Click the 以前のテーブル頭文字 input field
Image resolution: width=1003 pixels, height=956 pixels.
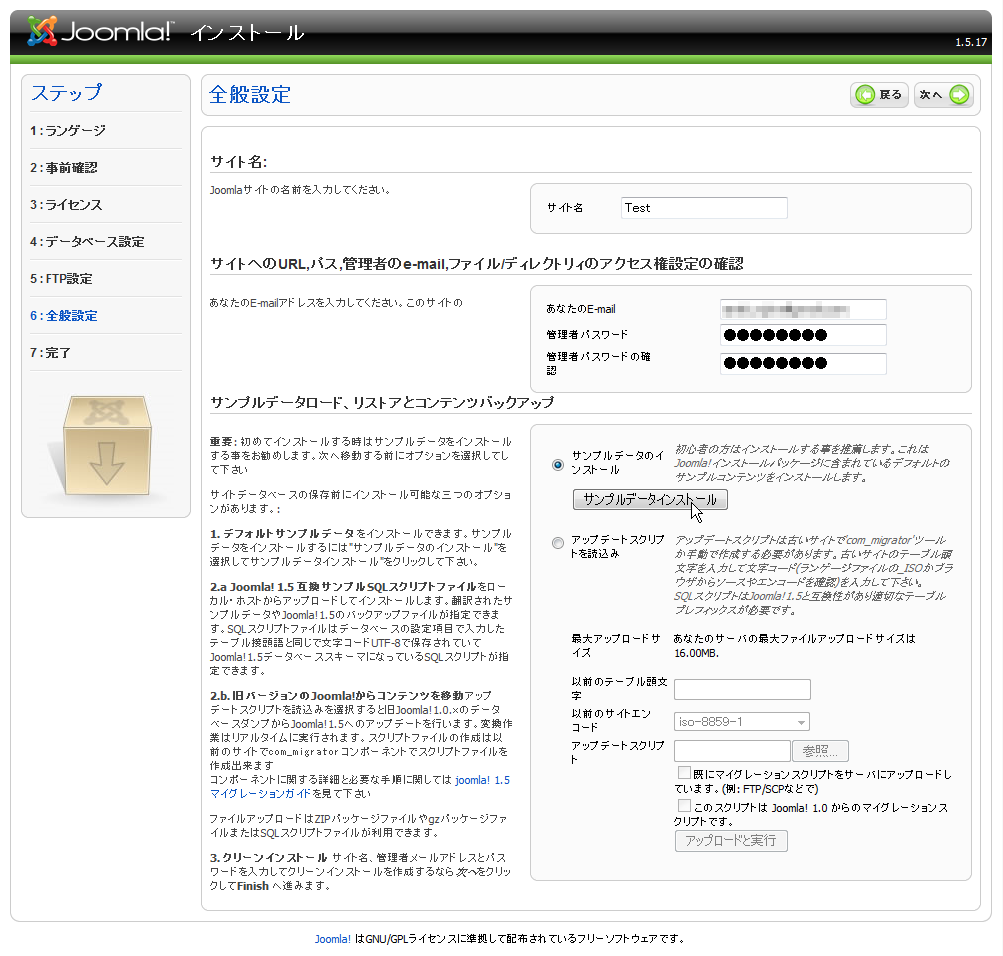tap(742, 689)
